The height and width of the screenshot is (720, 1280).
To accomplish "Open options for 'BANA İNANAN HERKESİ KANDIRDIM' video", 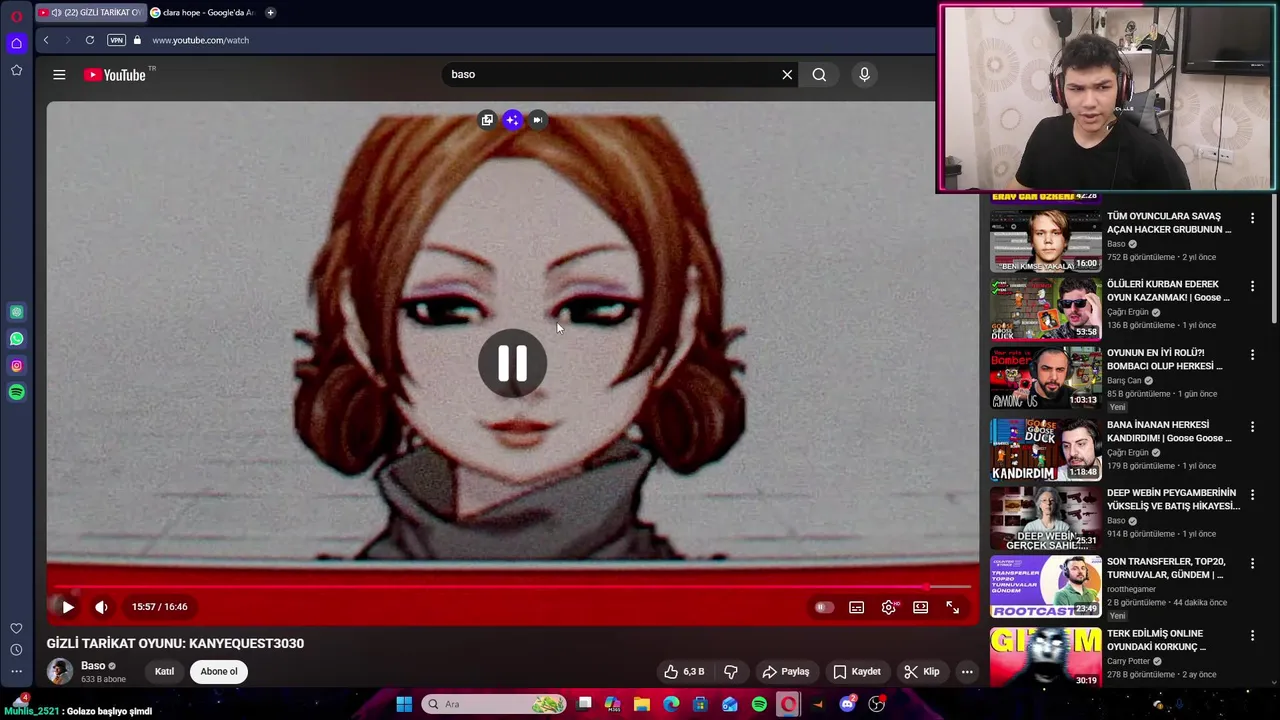I will point(1252,426).
